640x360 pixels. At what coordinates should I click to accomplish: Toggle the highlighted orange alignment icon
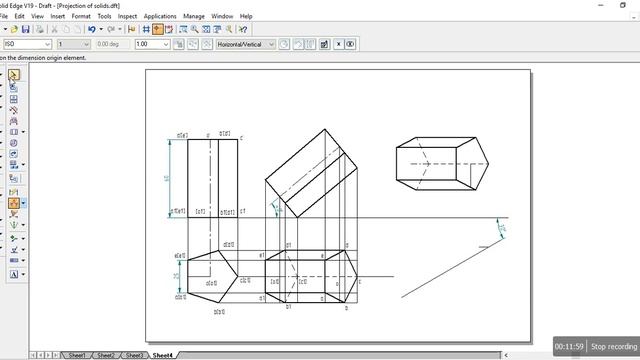pos(158,29)
